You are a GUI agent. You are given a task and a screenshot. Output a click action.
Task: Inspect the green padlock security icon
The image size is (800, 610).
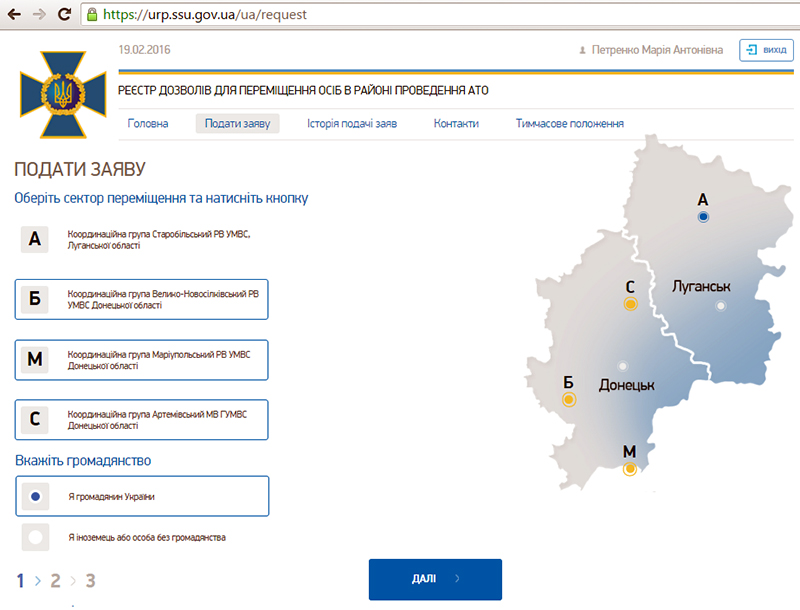click(x=92, y=14)
